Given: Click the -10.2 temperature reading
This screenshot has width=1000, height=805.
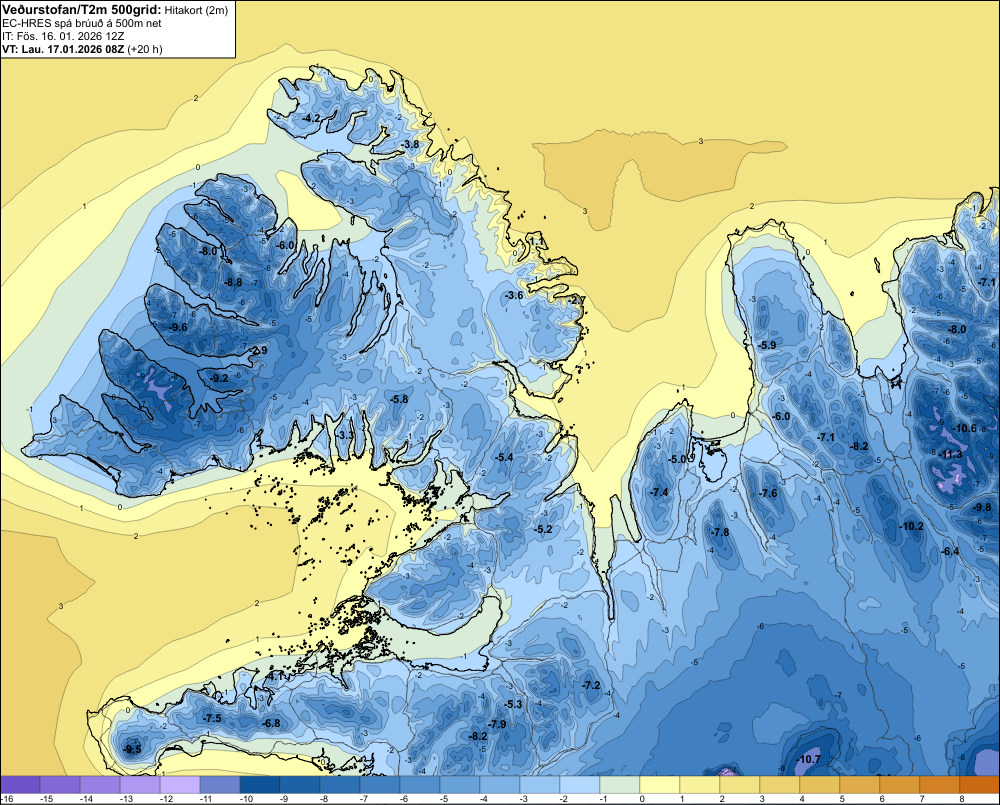Looking at the screenshot, I should [911, 527].
